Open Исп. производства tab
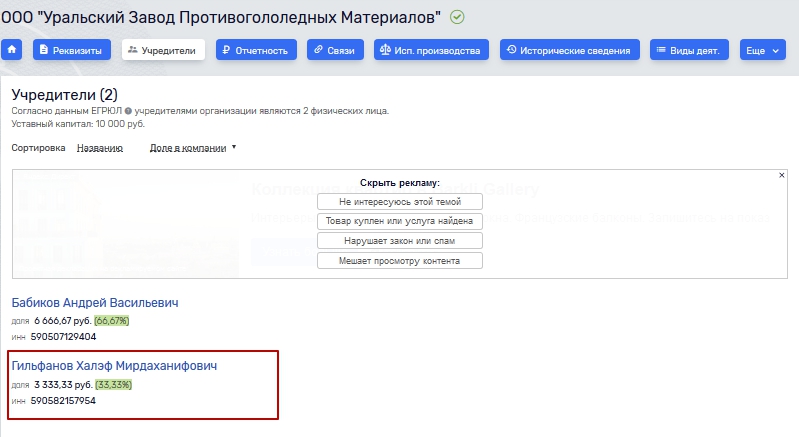This screenshot has width=799, height=437. click(x=431, y=50)
